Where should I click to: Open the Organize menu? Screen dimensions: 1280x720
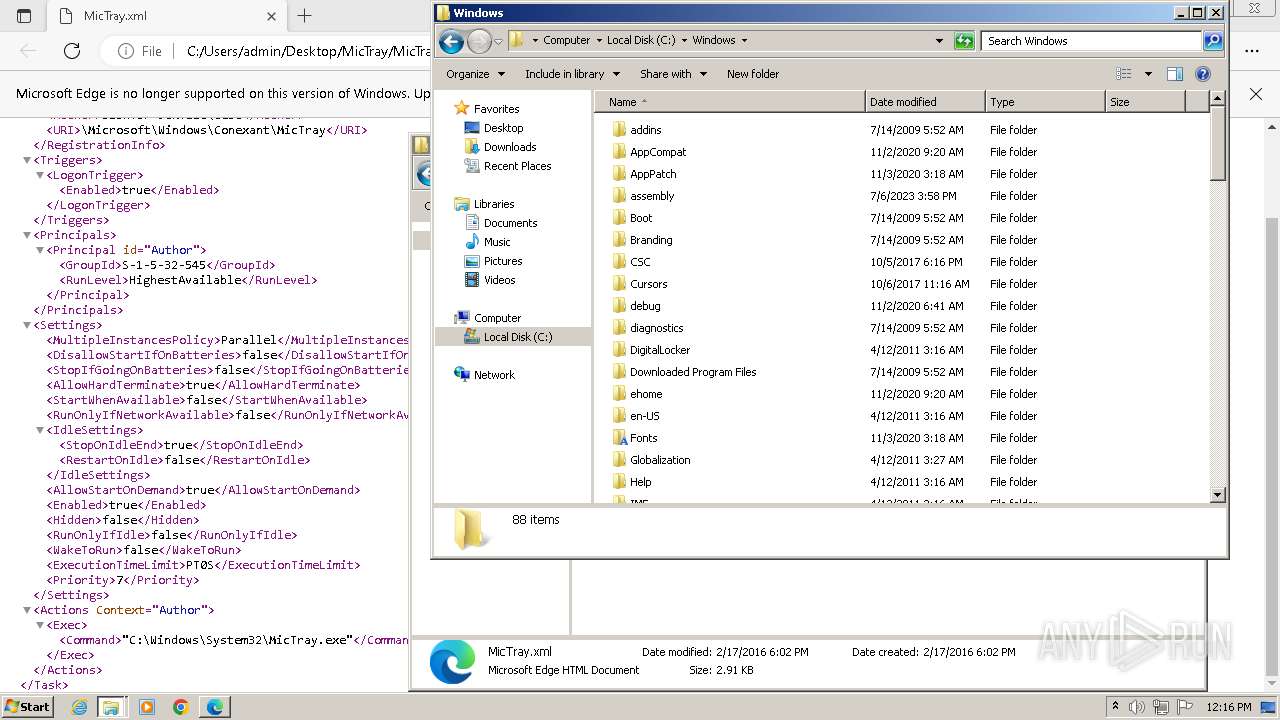coord(475,74)
